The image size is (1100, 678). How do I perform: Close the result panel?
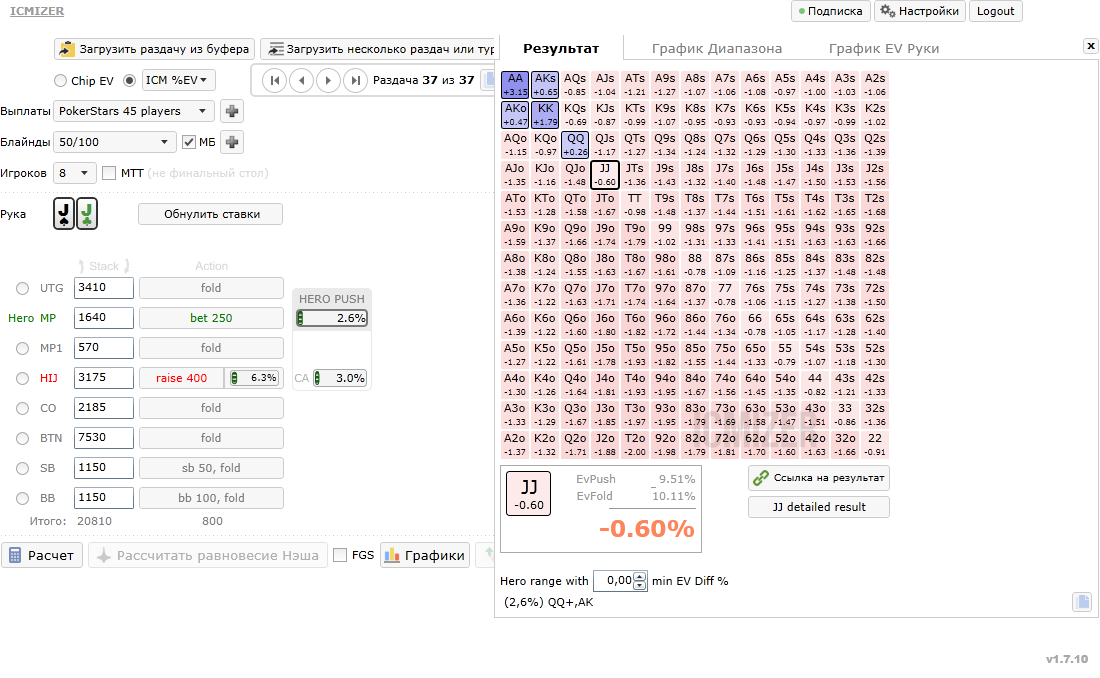tap(1090, 46)
